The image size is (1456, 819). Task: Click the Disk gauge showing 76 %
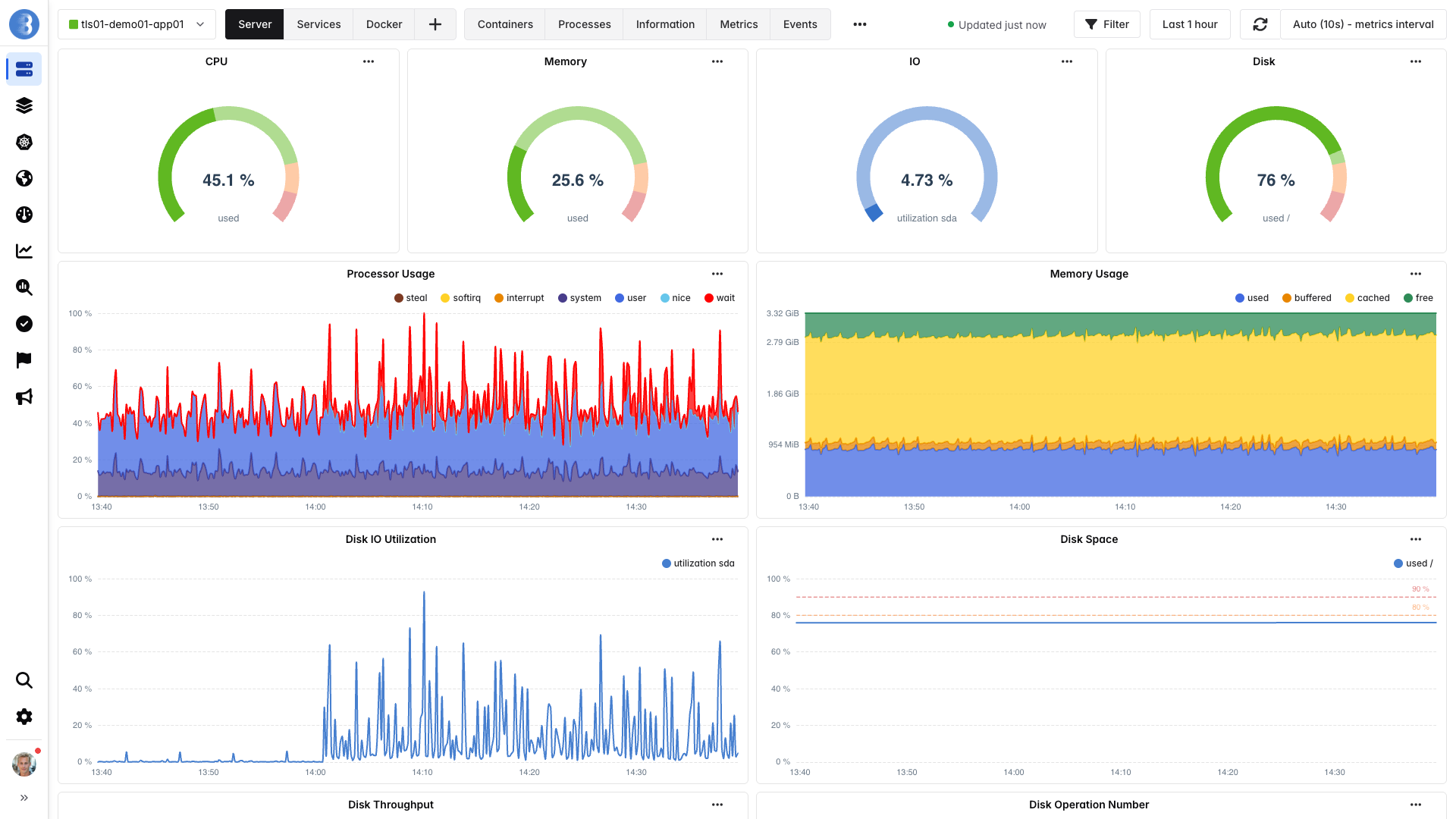tap(1276, 165)
